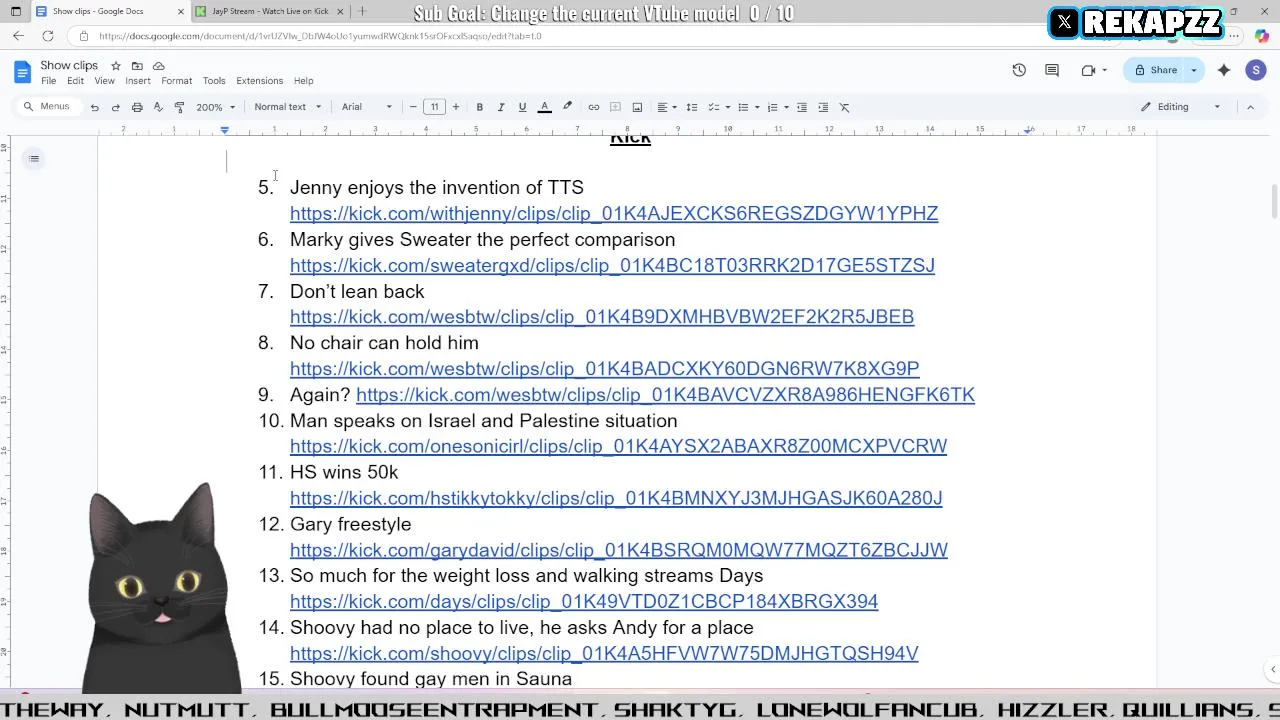The width and height of the screenshot is (1280, 720).
Task: Open the Google account avatar S
Action: (1256, 70)
